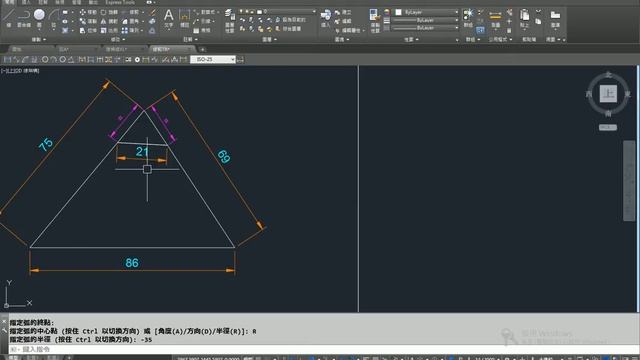Image resolution: width=640 pixels, height=360 pixels.
Task: Select the 21 dimension text
Action: click(x=142, y=152)
